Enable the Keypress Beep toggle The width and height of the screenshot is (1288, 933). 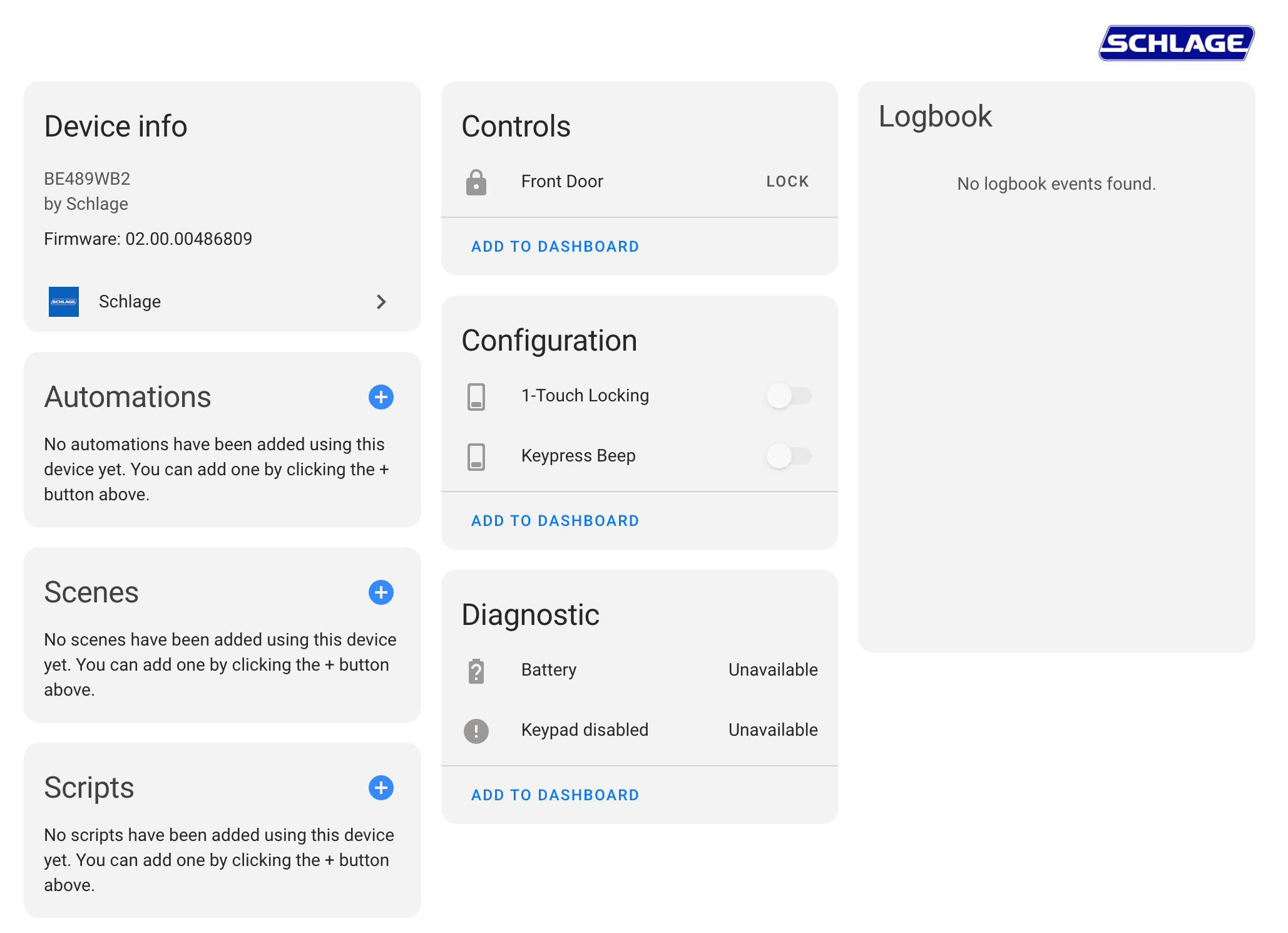click(x=789, y=456)
